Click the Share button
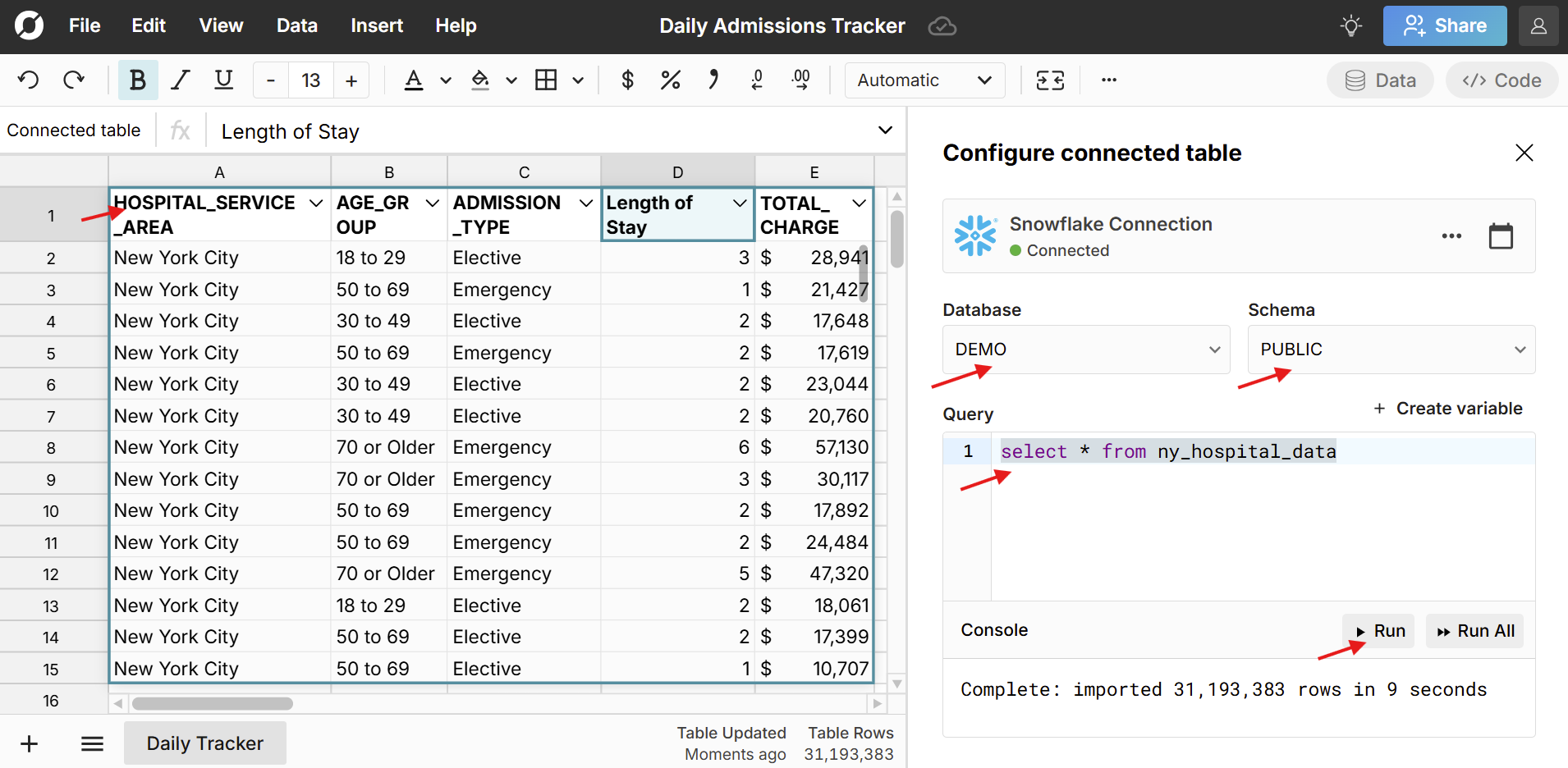1568x768 pixels. point(1444,26)
